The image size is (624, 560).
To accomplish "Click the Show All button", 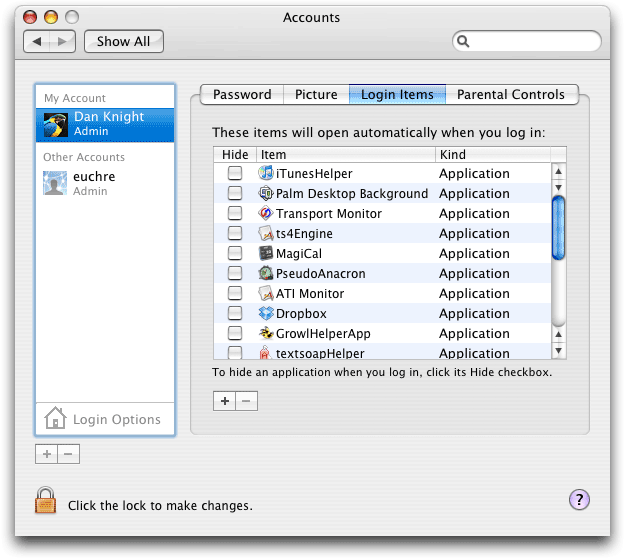I will tap(124, 41).
